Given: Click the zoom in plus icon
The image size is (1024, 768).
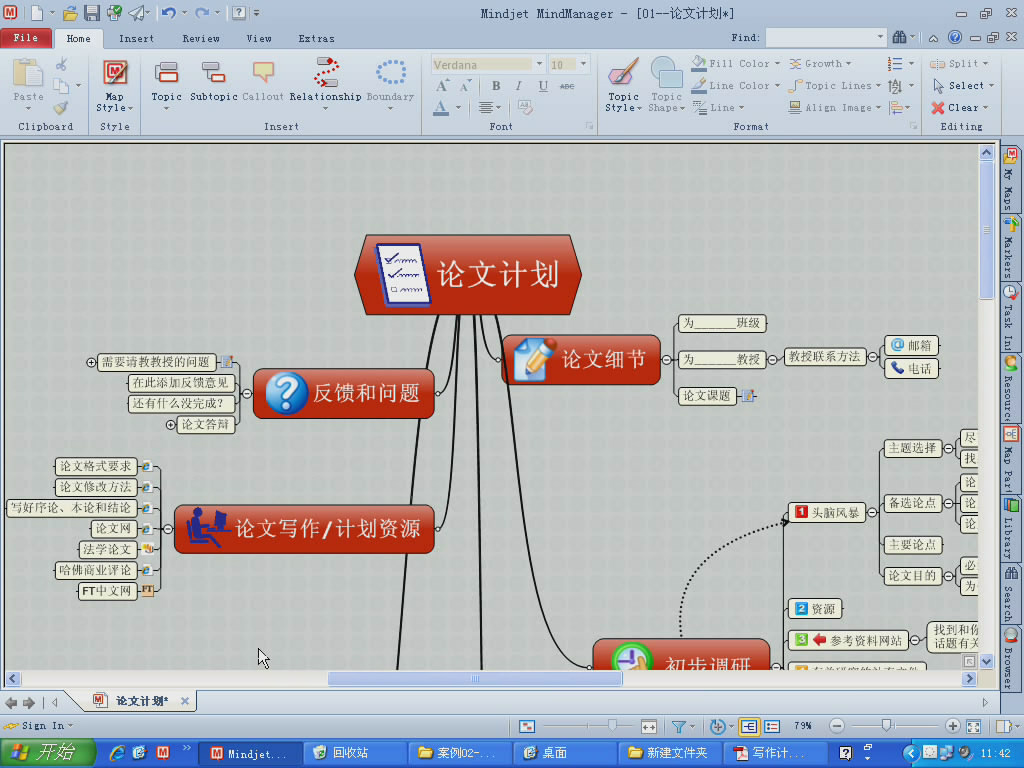Looking at the screenshot, I should pyautogui.click(x=953, y=726).
